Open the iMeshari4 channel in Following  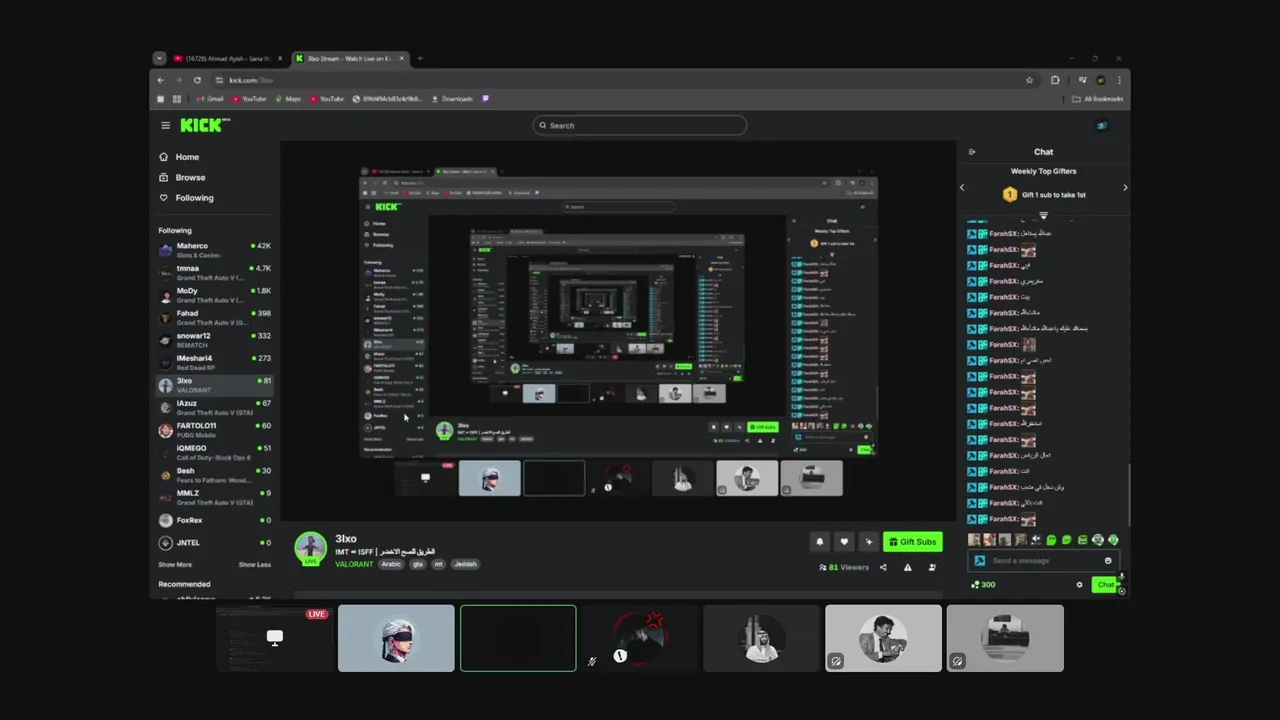click(215, 362)
